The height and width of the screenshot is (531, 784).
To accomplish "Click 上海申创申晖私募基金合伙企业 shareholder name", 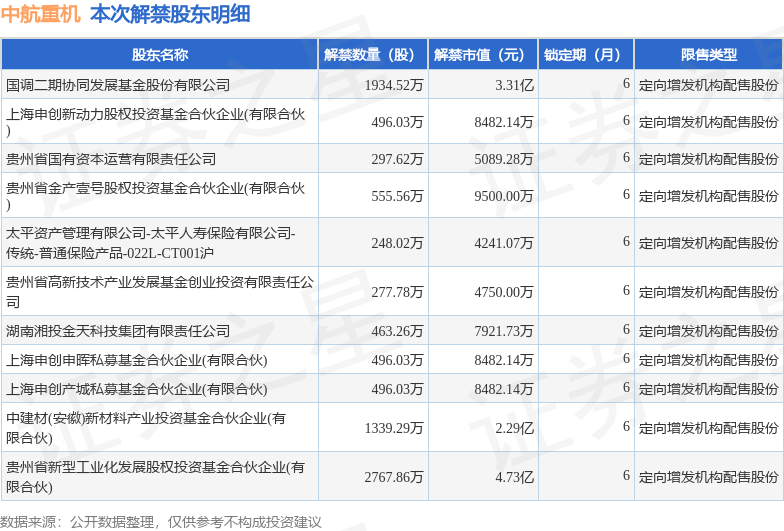I will pos(136,360).
